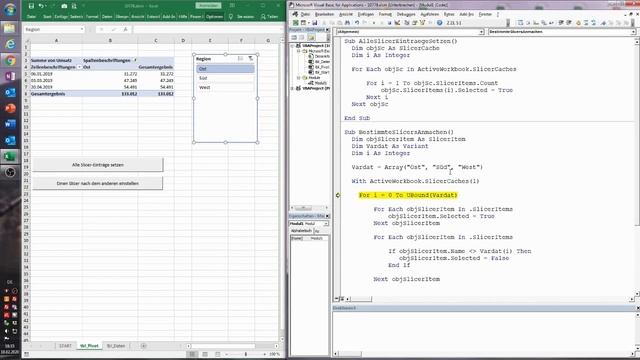This screenshot has width=640, height=360.
Task: Click the View Code icon in Project Explorer
Action: tap(294, 38)
